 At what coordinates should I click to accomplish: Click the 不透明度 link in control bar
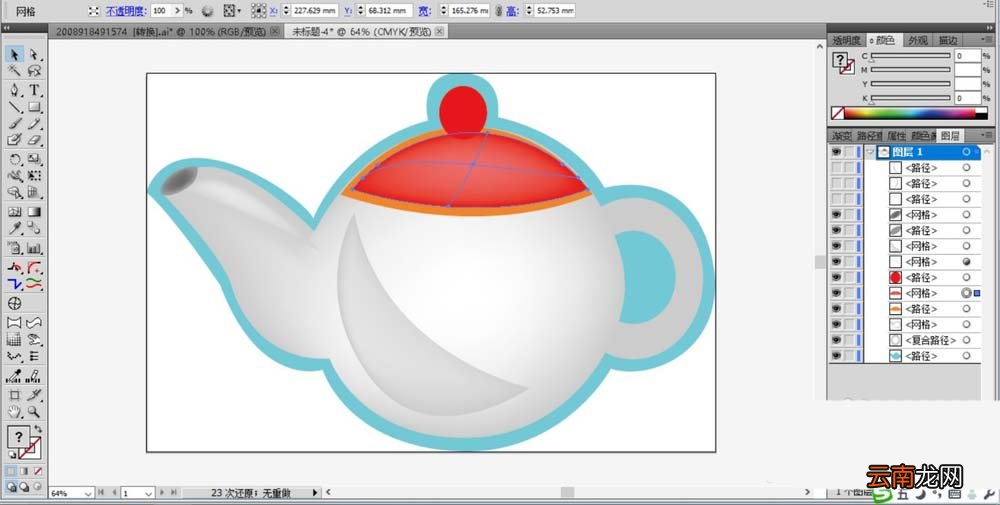pyautogui.click(x=126, y=11)
